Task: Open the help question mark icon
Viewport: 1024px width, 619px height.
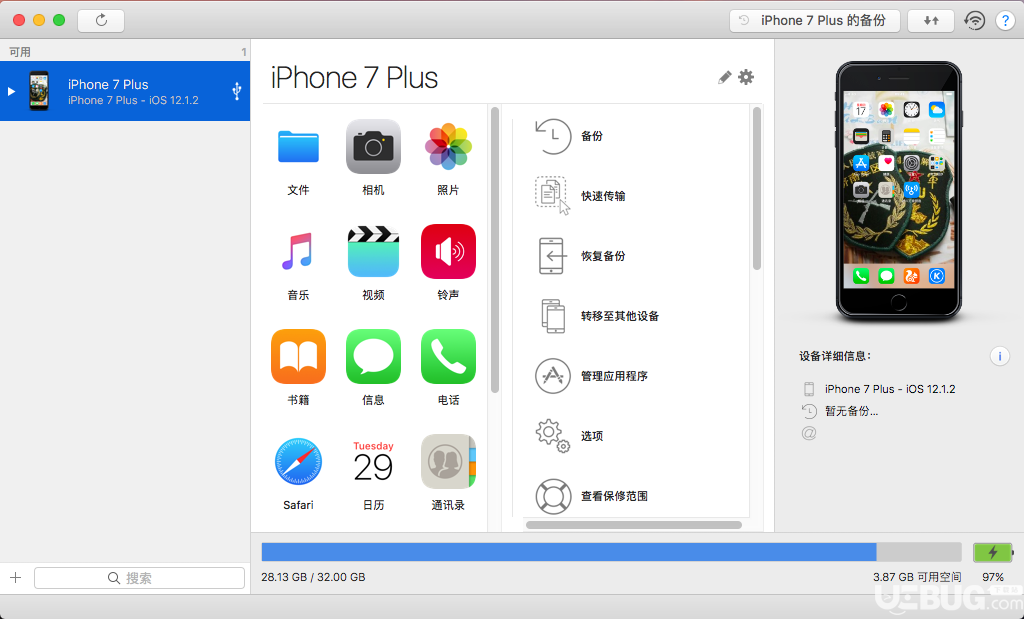Action: click(1005, 20)
